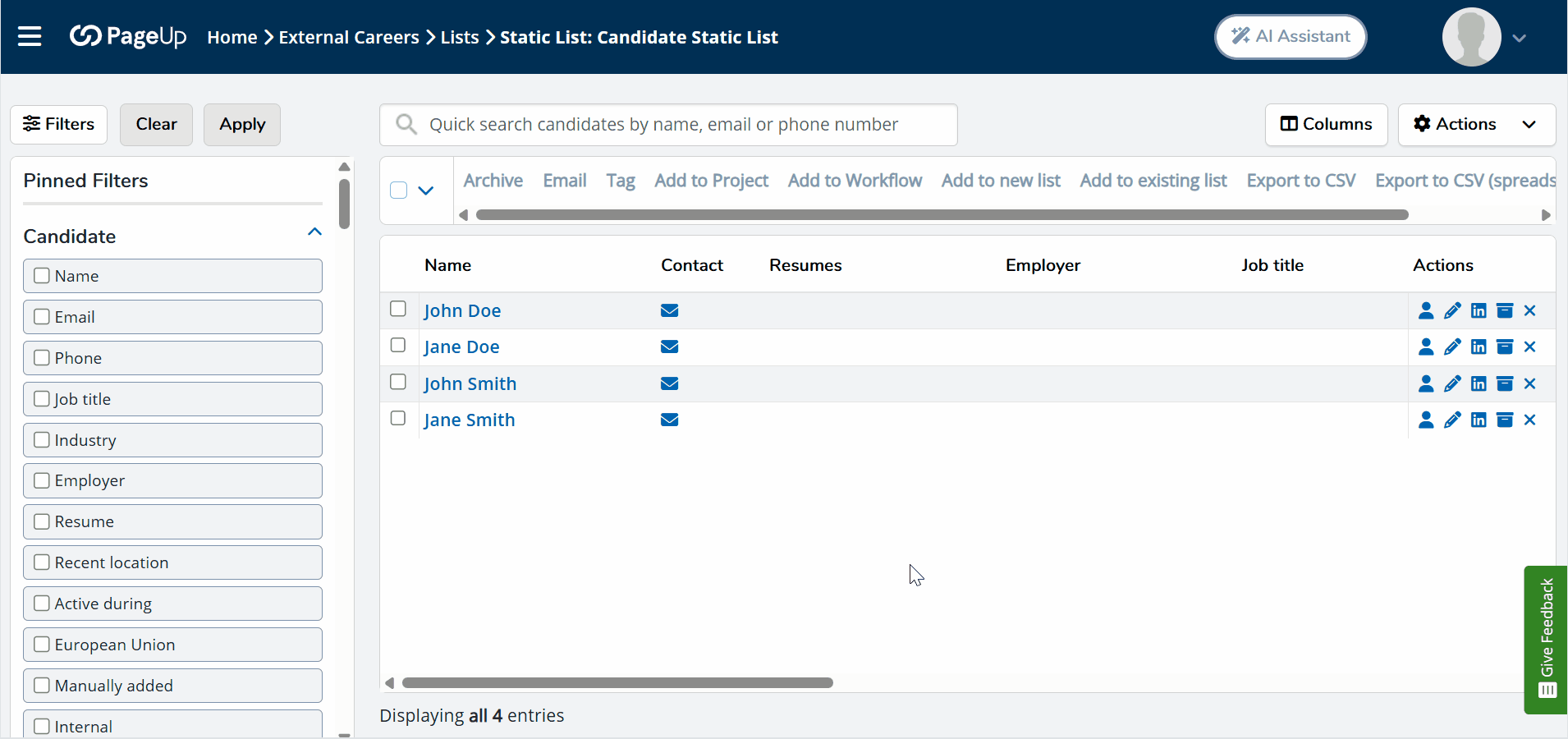Remove John Doe from list with X icon
Image resolution: width=1568 pixels, height=739 pixels.
pyautogui.click(x=1529, y=310)
